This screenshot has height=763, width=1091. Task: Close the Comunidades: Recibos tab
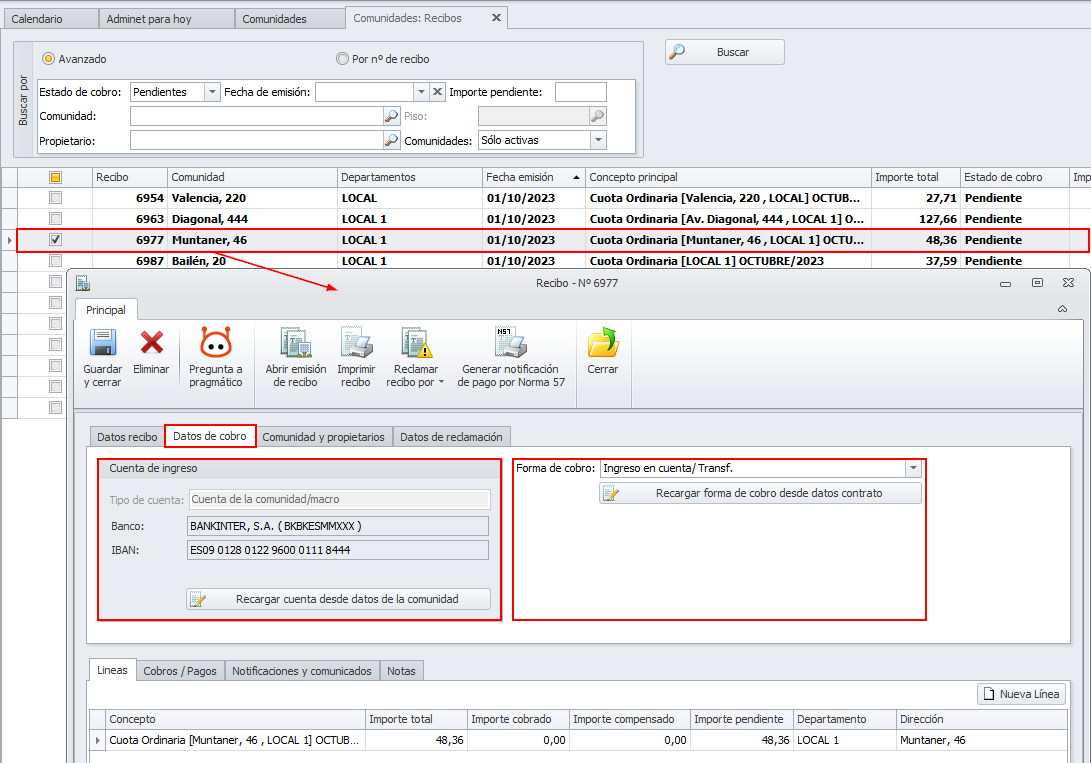tap(496, 18)
